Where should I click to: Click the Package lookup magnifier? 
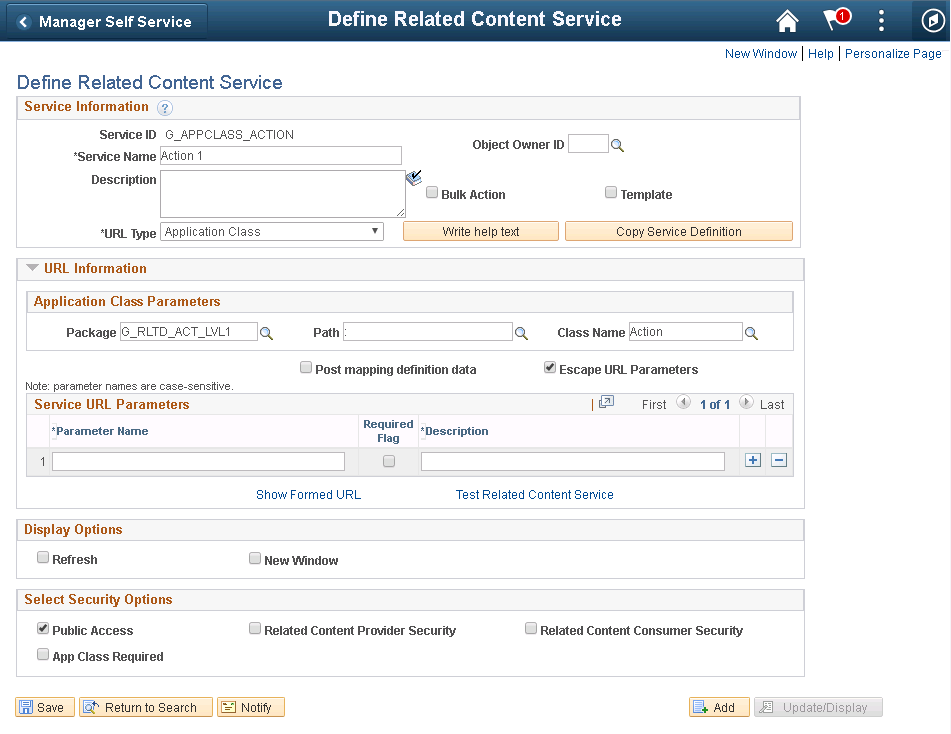(266, 333)
